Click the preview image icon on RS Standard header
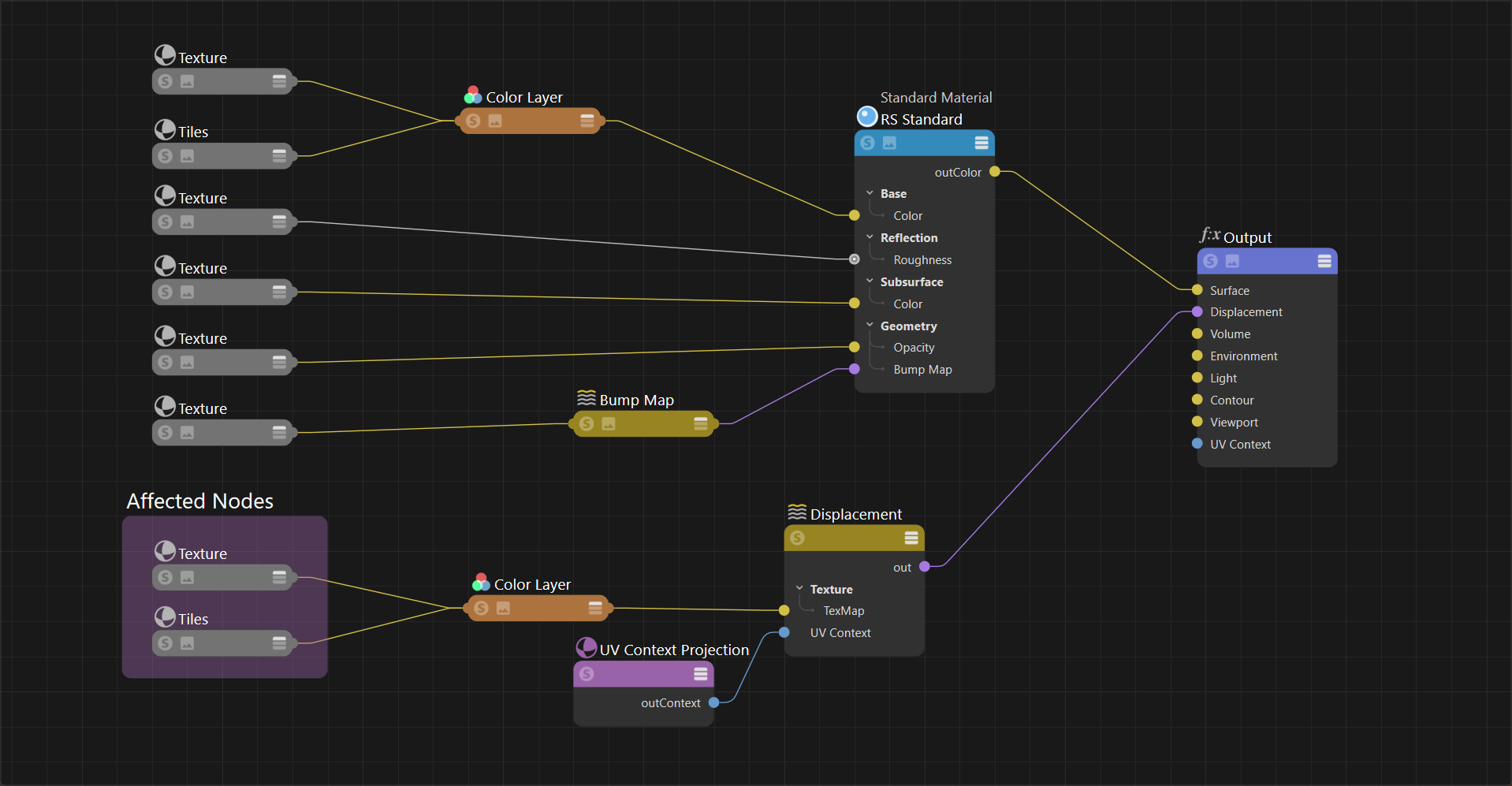 tap(889, 143)
